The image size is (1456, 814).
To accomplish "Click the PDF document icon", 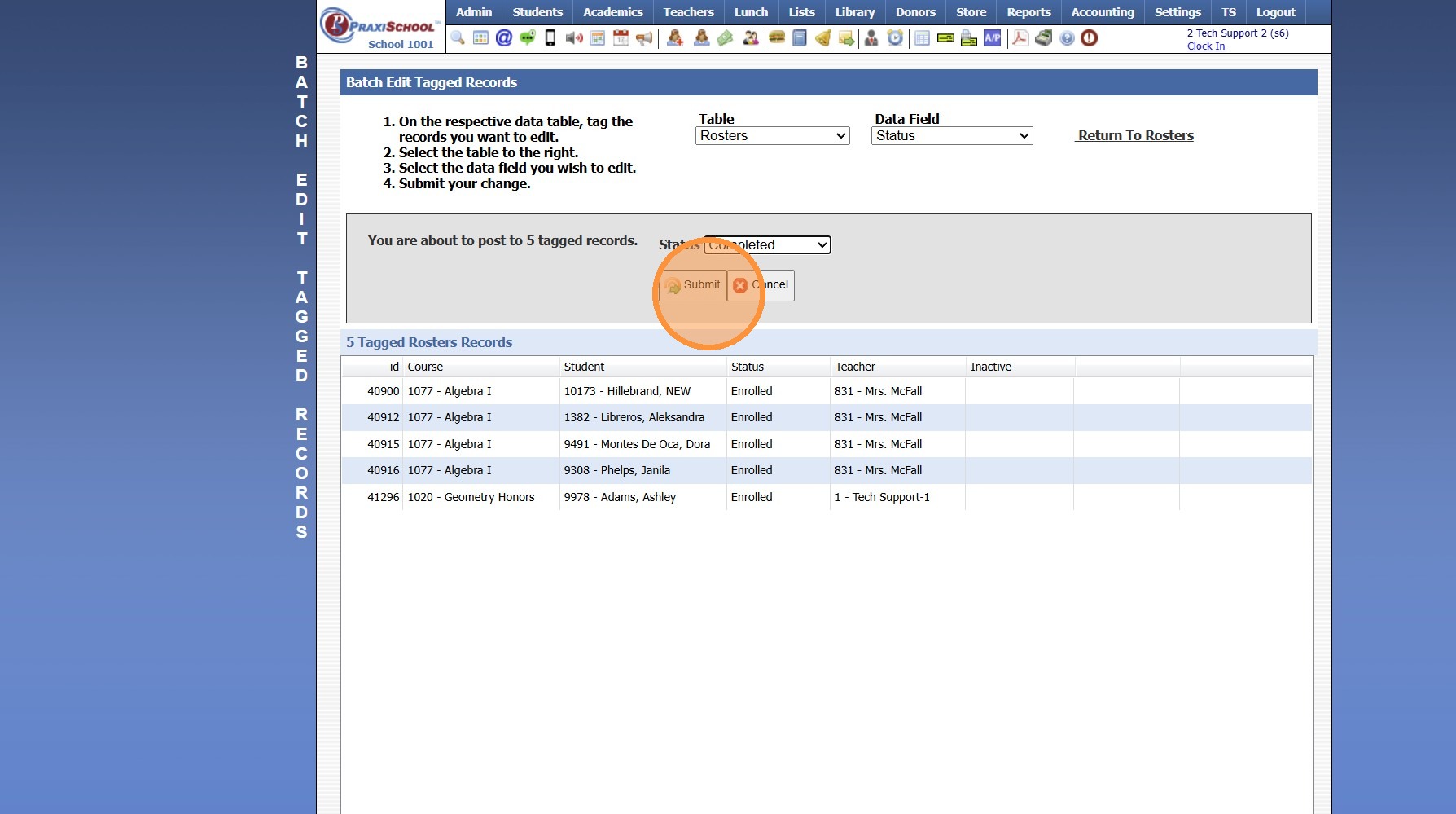I will 1020,38.
